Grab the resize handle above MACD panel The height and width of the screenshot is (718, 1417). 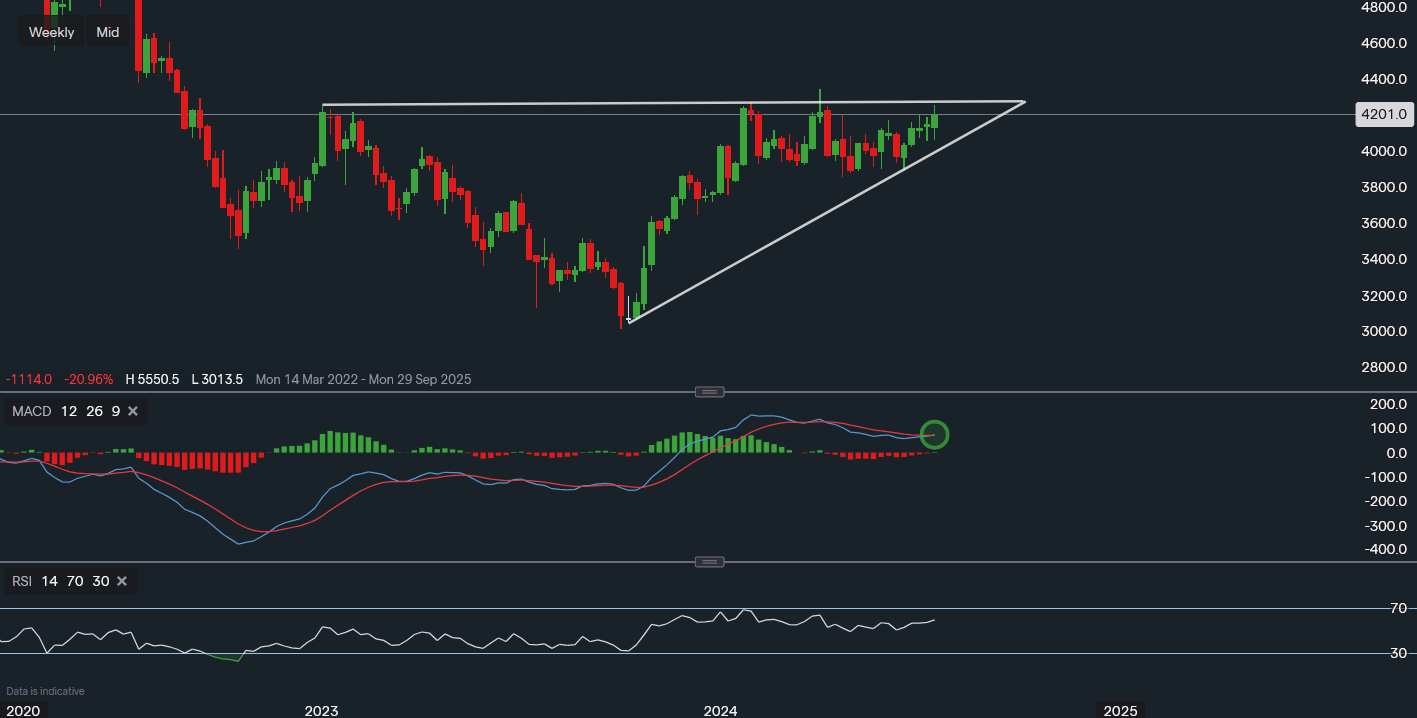[x=709, y=391]
